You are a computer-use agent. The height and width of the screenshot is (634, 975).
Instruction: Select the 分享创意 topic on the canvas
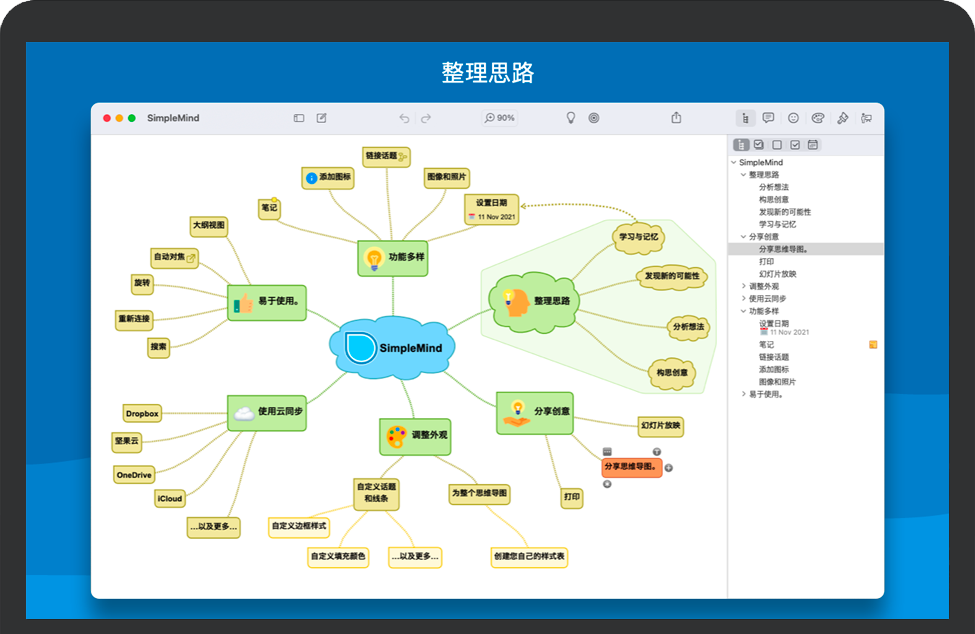(x=535, y=413)
